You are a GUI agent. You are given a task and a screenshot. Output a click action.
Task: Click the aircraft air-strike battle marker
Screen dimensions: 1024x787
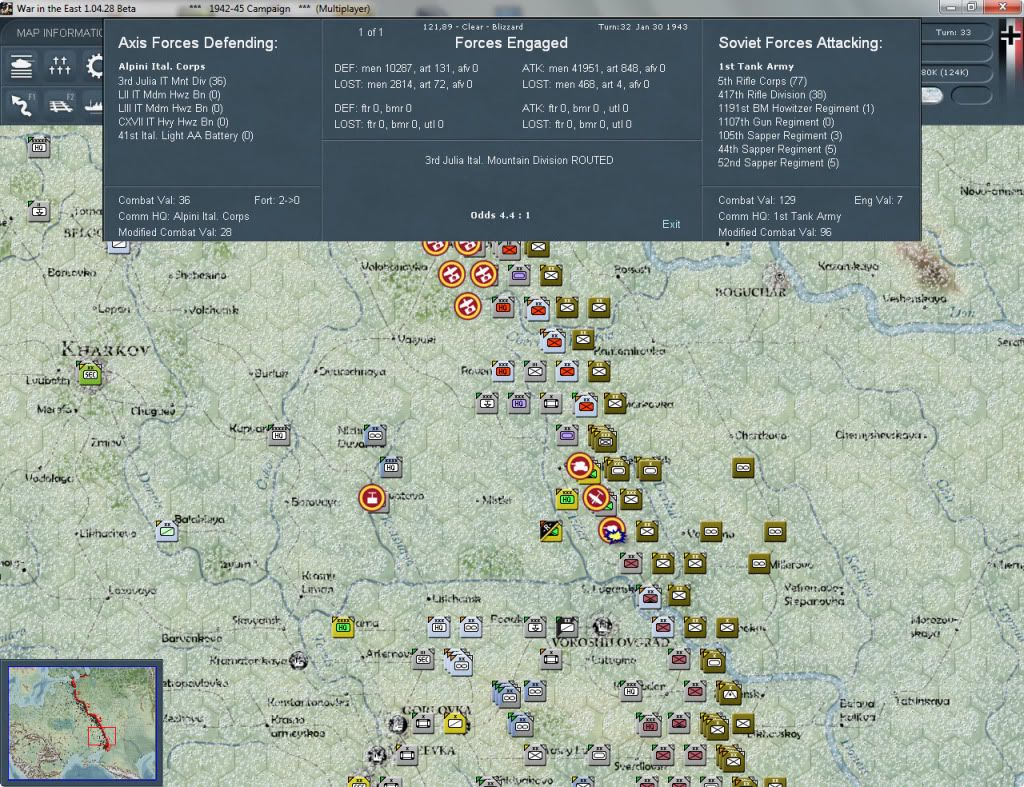tap(596, 498)
